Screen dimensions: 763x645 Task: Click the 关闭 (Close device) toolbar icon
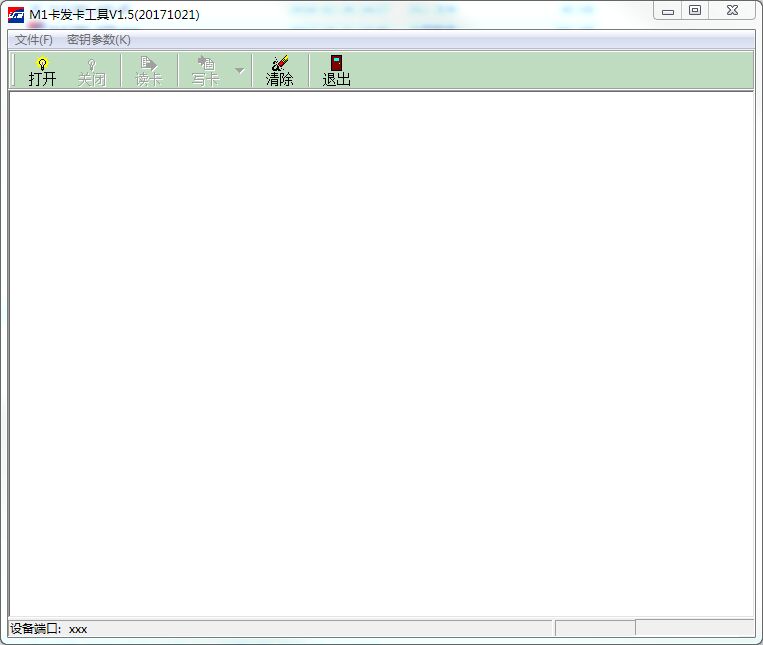pyautogui.click(x=92, y=70)
